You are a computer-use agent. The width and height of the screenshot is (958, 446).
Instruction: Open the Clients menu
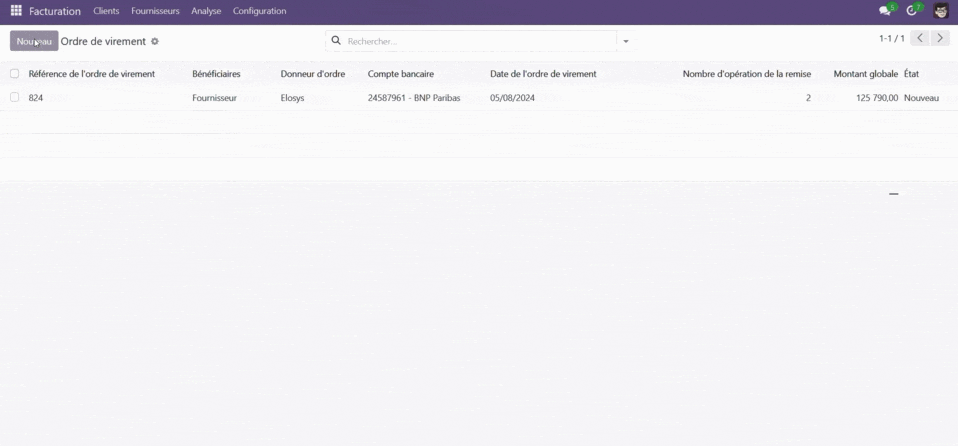[106, 11]
